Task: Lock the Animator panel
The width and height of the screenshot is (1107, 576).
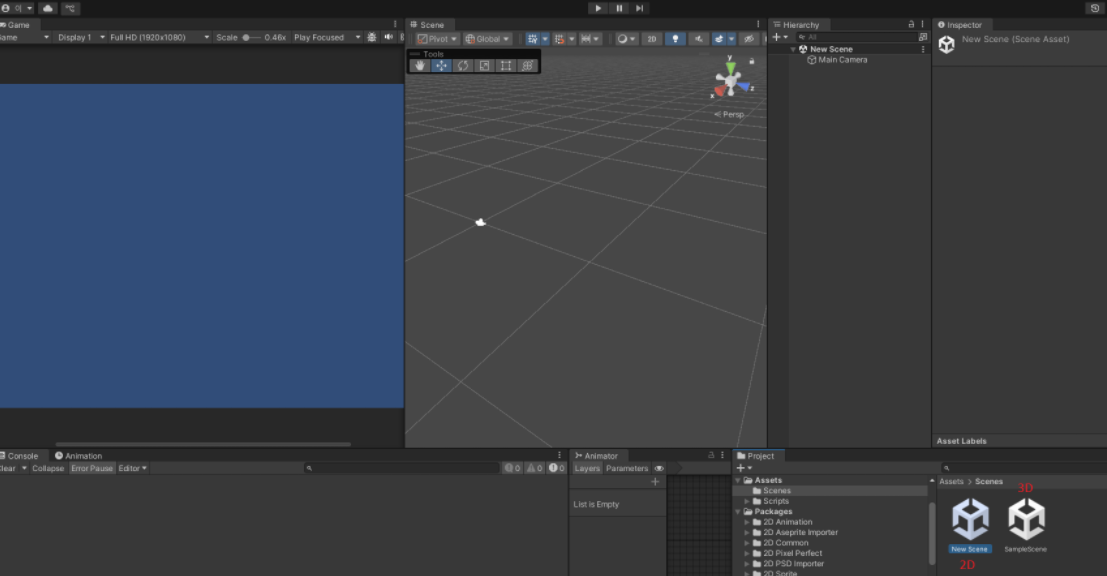Action: [711, 455]
